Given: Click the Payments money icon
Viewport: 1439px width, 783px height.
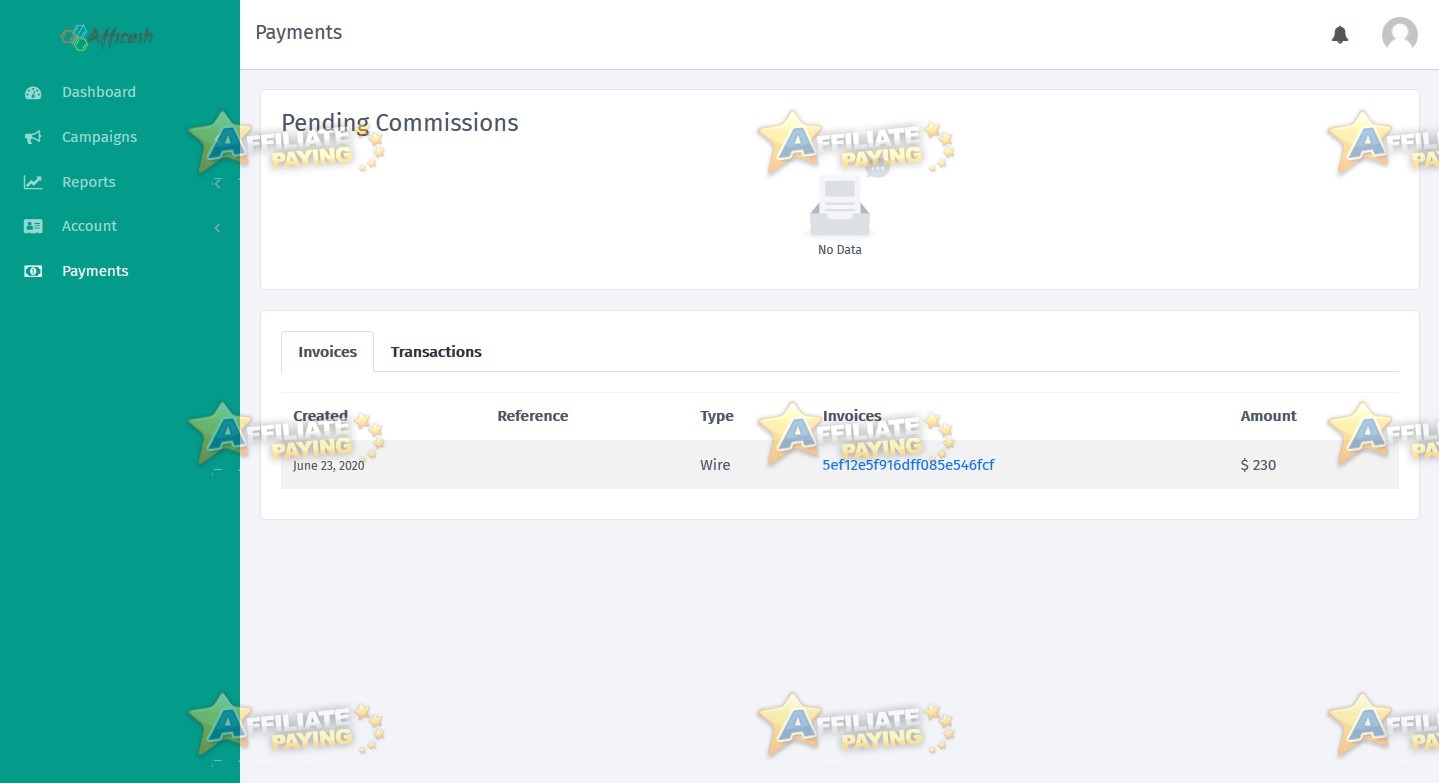Looking at the screenshot, I should tap(33, 271).
